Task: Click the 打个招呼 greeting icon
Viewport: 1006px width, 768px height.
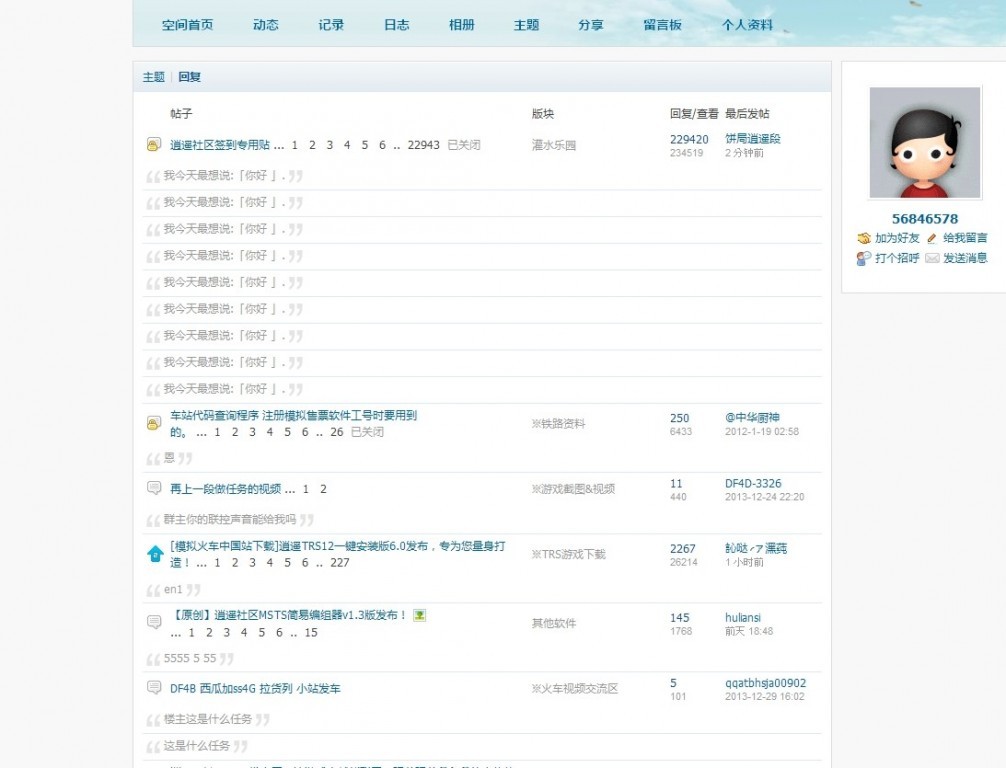Action: (x=864, y=258)
